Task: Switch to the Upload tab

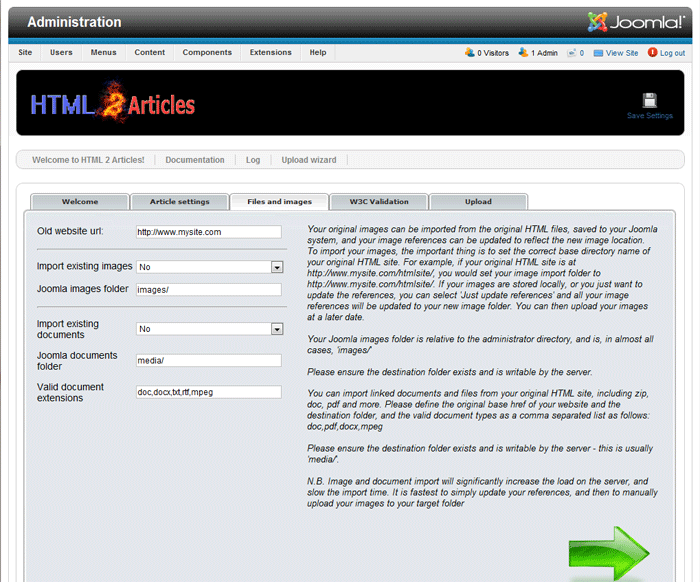Action: coord(478,202)
